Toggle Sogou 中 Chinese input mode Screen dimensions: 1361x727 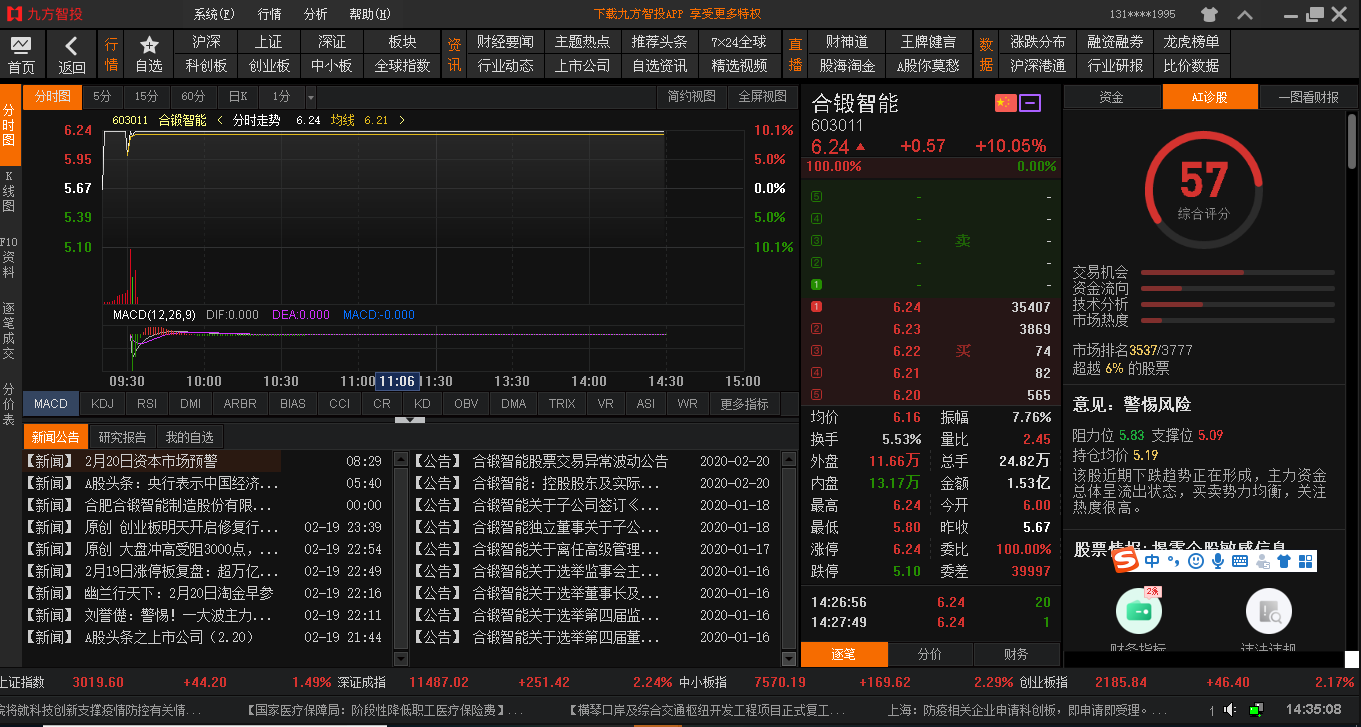1153,561
